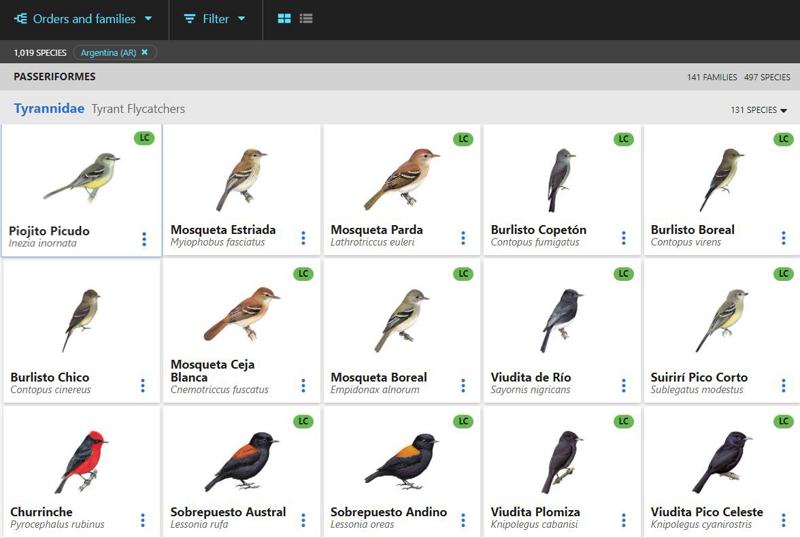The image size is (800, 538).
Task: Open more options for Piojito Picudo
Action: coord(144,239)
